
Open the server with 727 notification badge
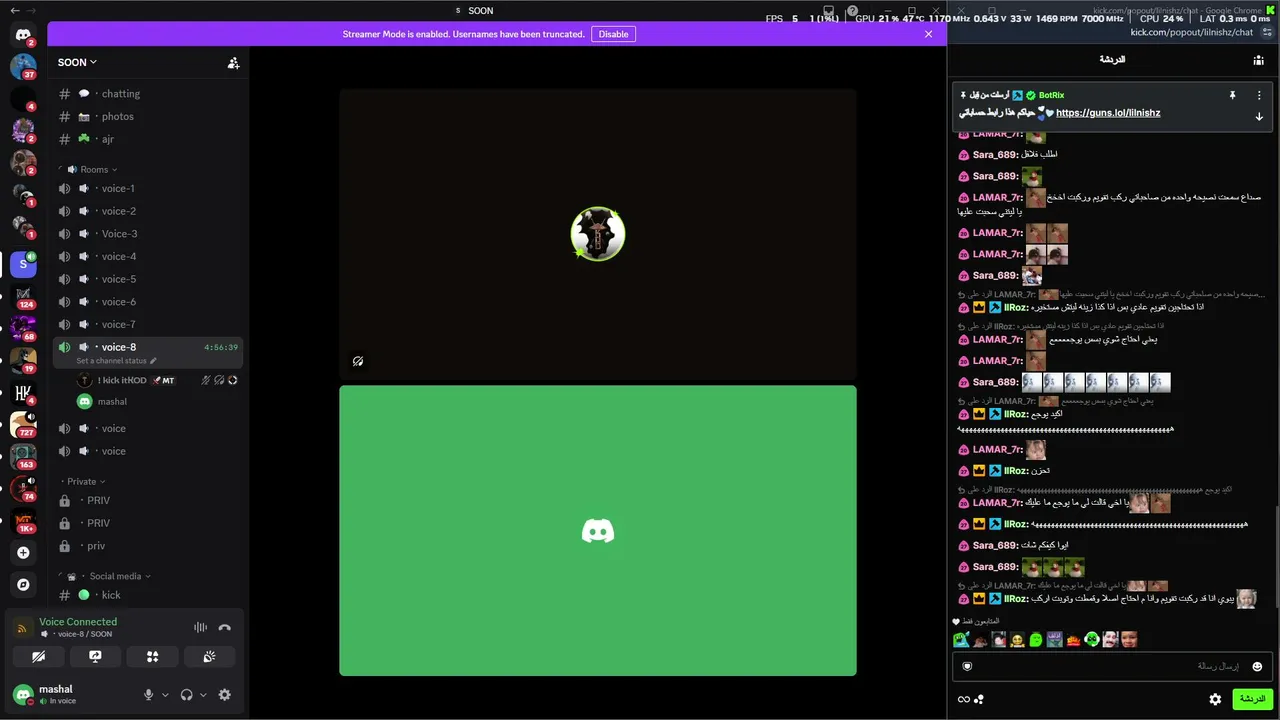tap(23, 425)
